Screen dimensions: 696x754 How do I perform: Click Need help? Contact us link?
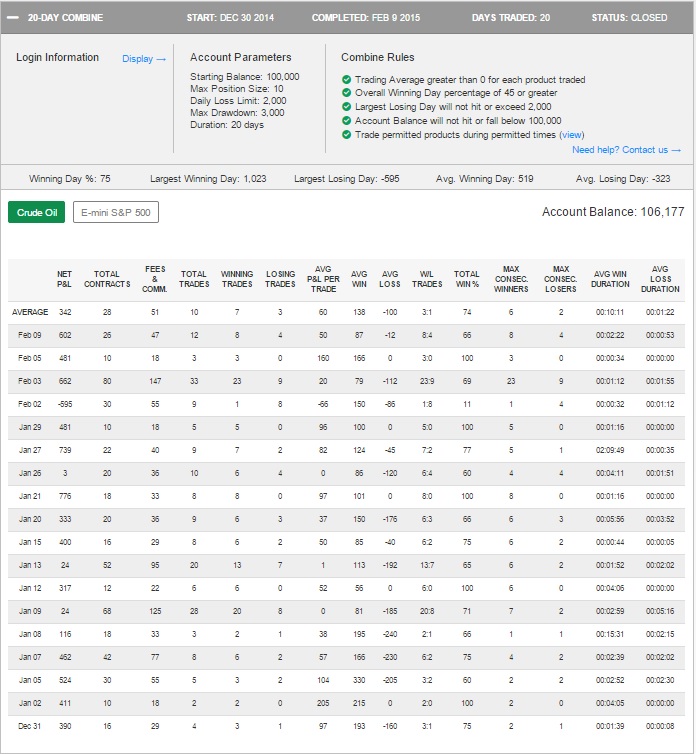click(626, 150)
